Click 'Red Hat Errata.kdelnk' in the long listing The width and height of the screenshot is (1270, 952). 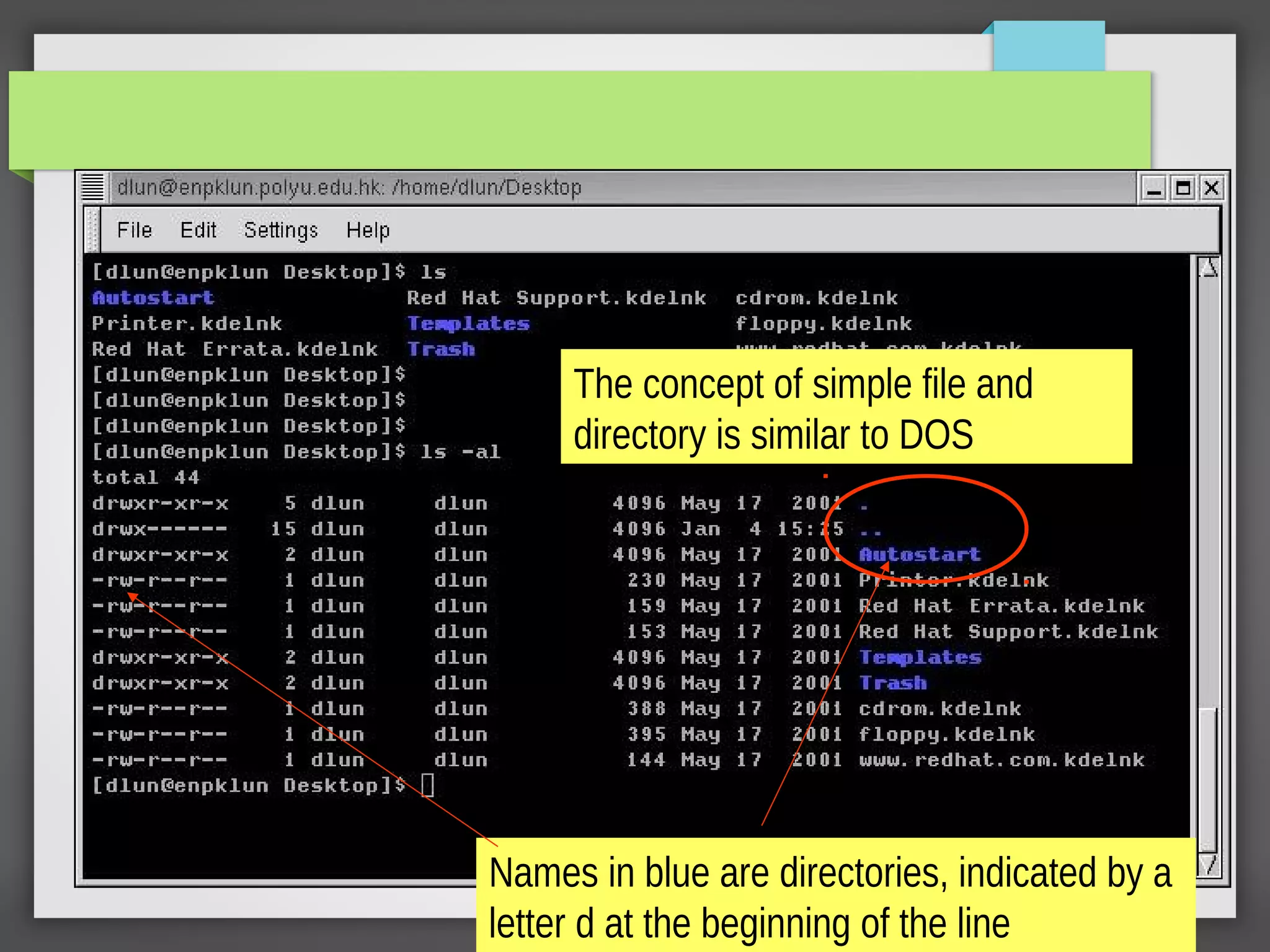1001,606
